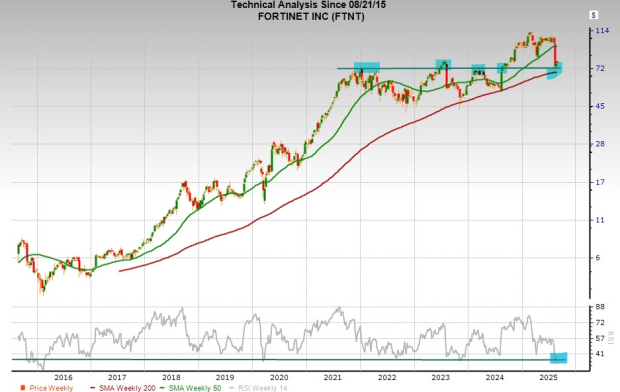The width and height of the screenshot is (620, 392).
Task: Click the 2018 year label on time axis
Action: click(171, 377)
